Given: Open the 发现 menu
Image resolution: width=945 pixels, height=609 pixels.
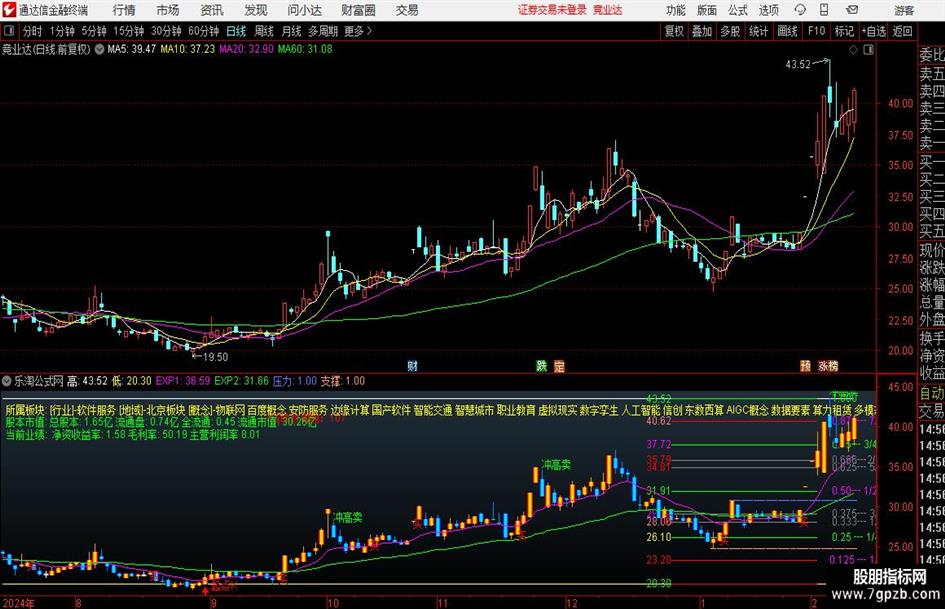Looking at the screenshot, I should [256, 10].
